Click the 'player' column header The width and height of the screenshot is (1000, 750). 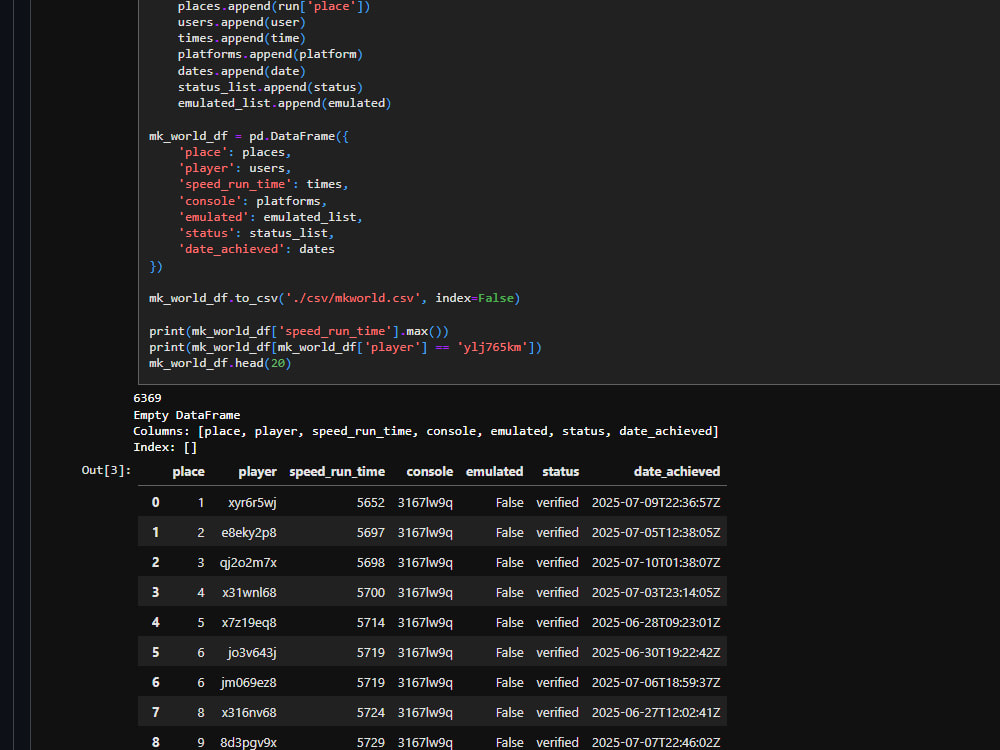(x=257, y=471)
